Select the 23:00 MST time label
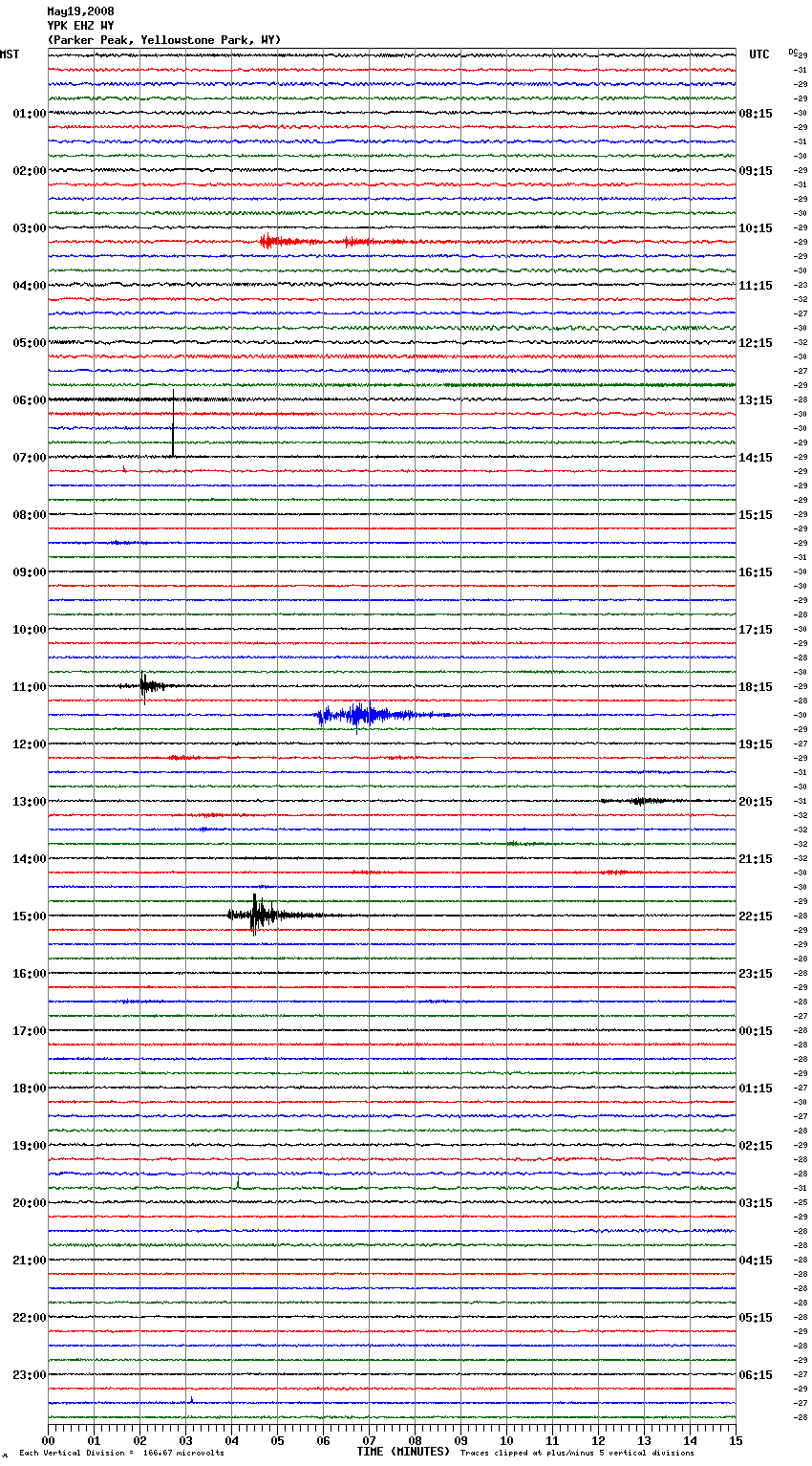Image resolution: width=812 pixels, height=1466 pixels. [29, 1375]
